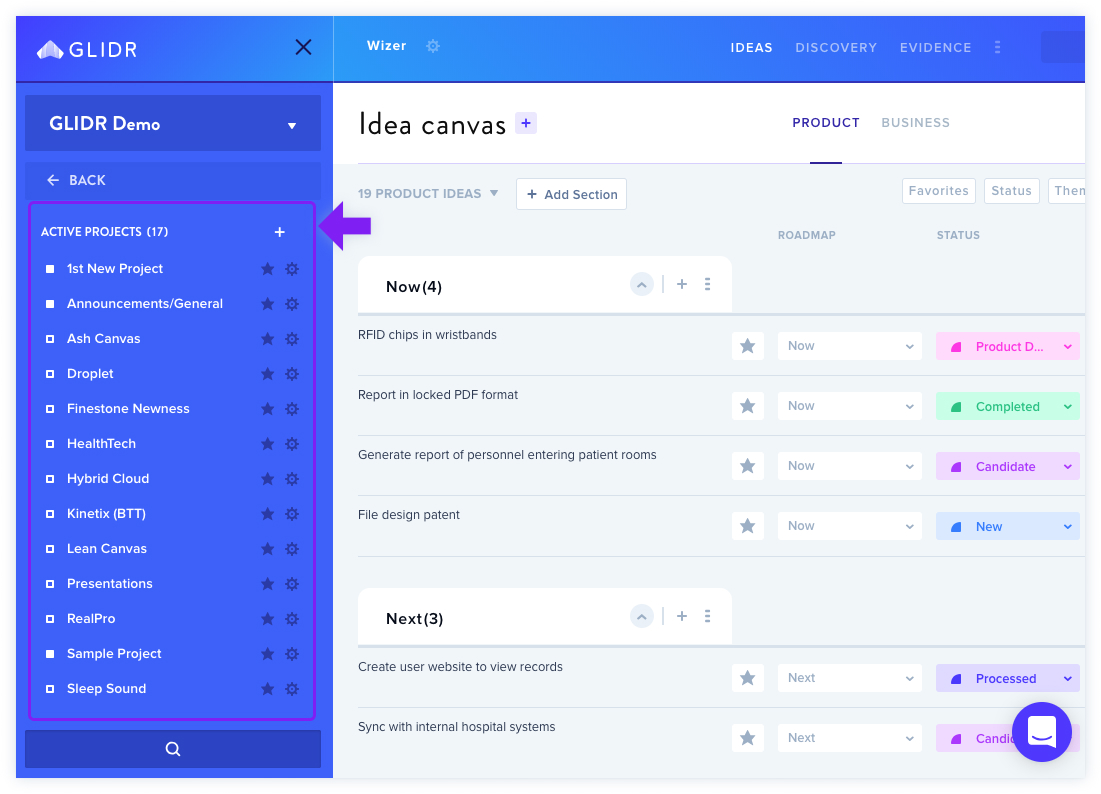Image resolution: width=1101 pixels, height=794 pixels.
Task: Add new active project with plus icon
Action: click(279, 232)
